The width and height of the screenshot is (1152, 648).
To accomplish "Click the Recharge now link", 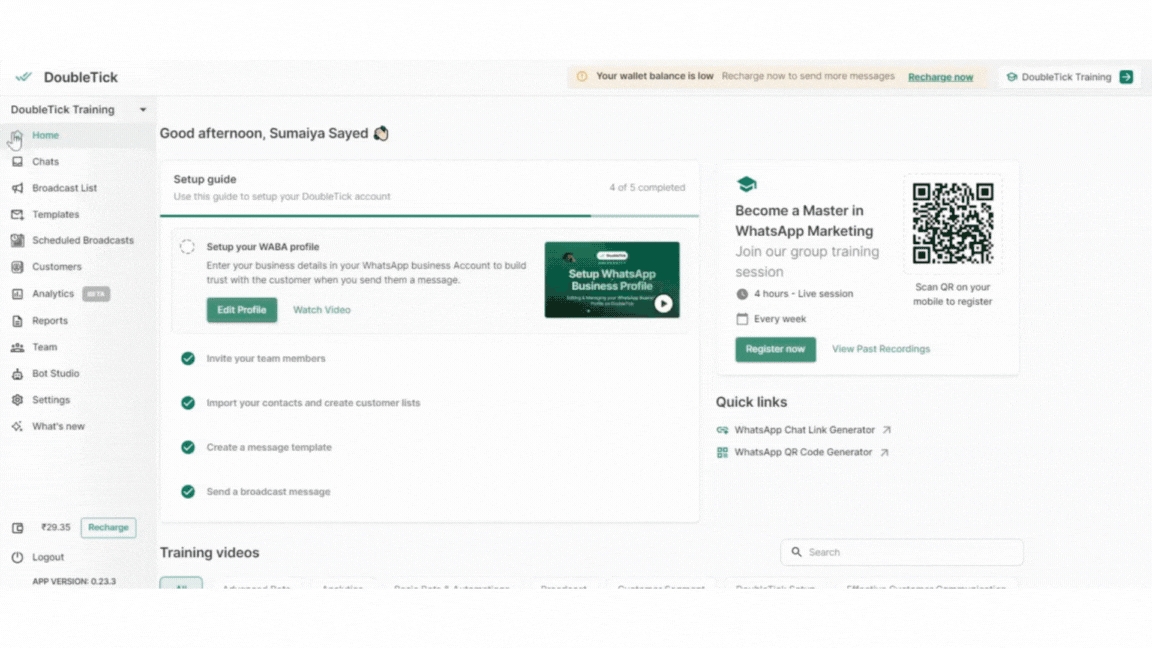I will 940,77.
